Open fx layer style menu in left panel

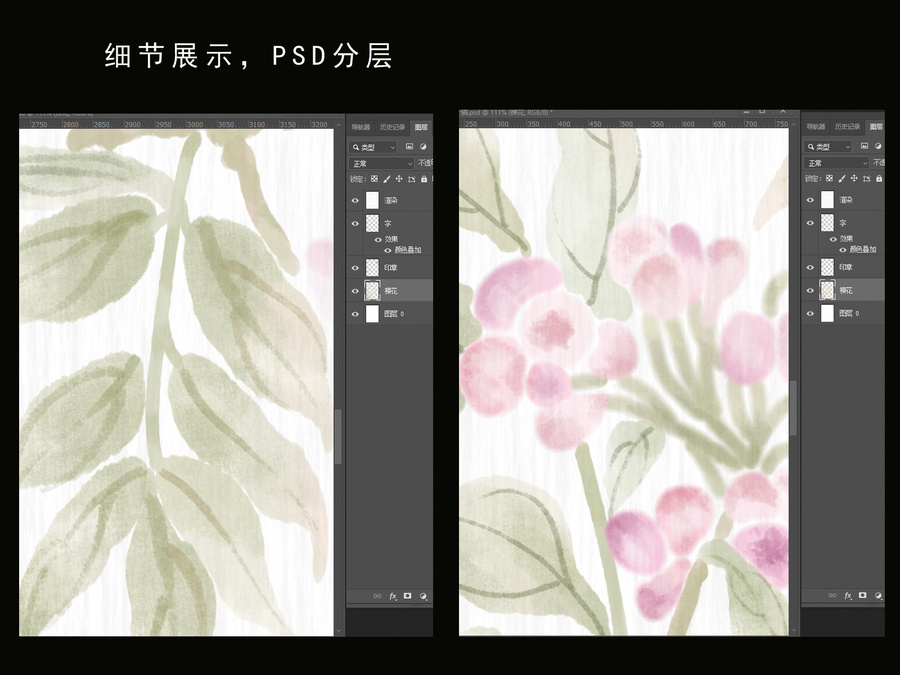coord(393,596)
